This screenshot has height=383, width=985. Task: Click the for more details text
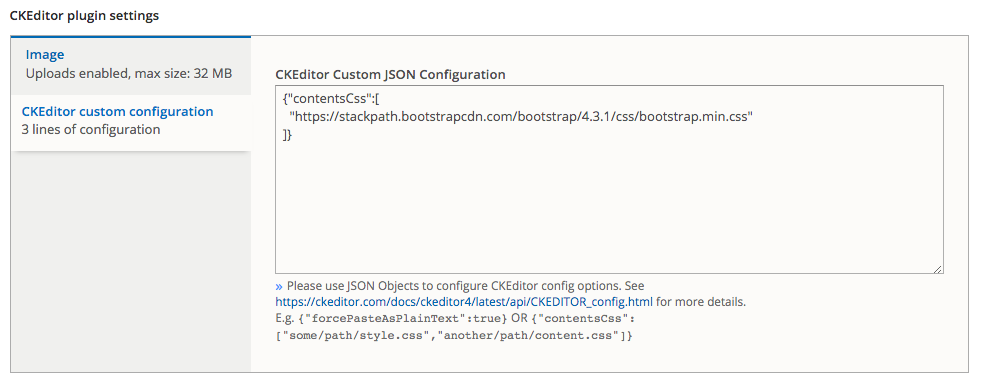(x=701, y=302)
